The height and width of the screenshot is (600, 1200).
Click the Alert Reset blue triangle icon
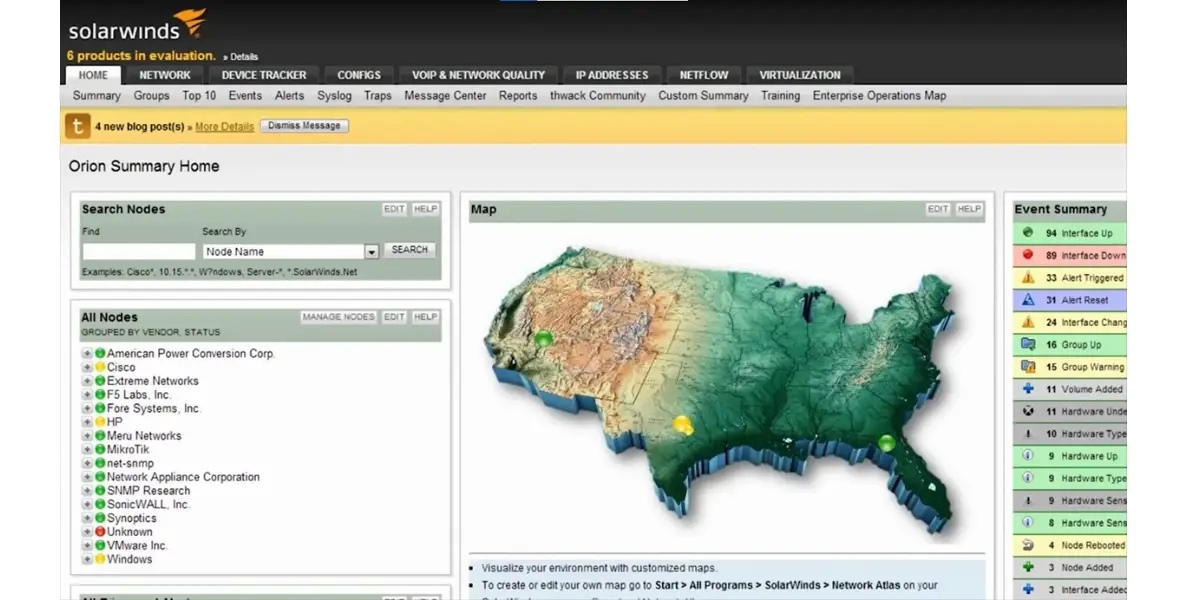[1027, 299]
